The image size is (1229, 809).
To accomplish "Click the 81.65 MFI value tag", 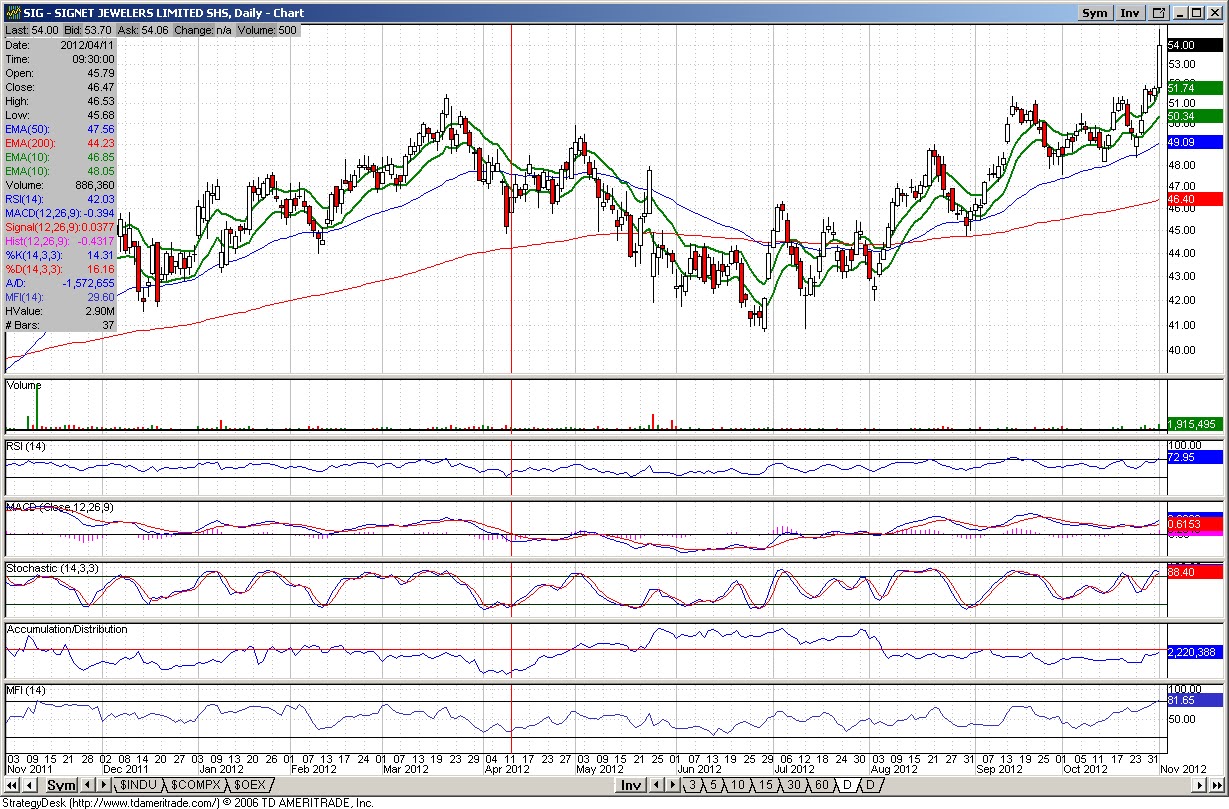I will click(1195, 700).
